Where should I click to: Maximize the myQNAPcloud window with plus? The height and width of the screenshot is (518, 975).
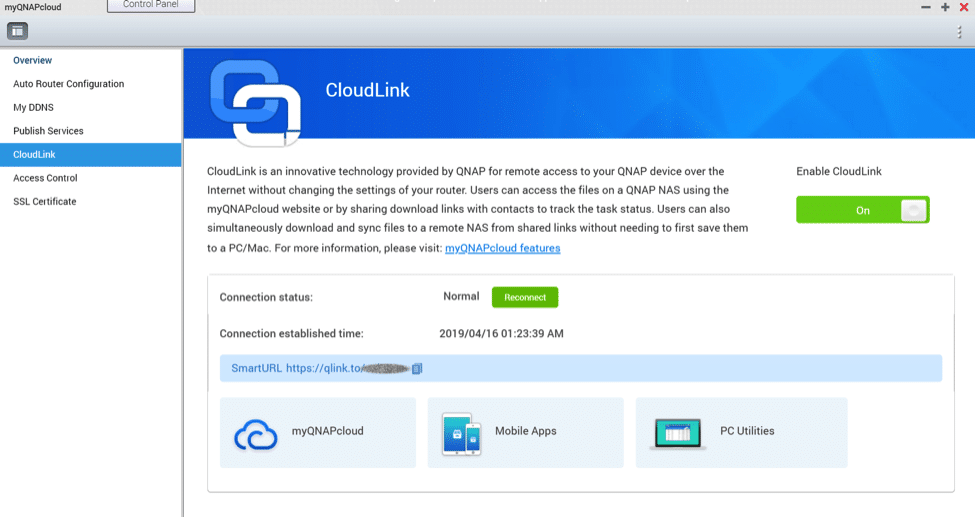point(945,7)
